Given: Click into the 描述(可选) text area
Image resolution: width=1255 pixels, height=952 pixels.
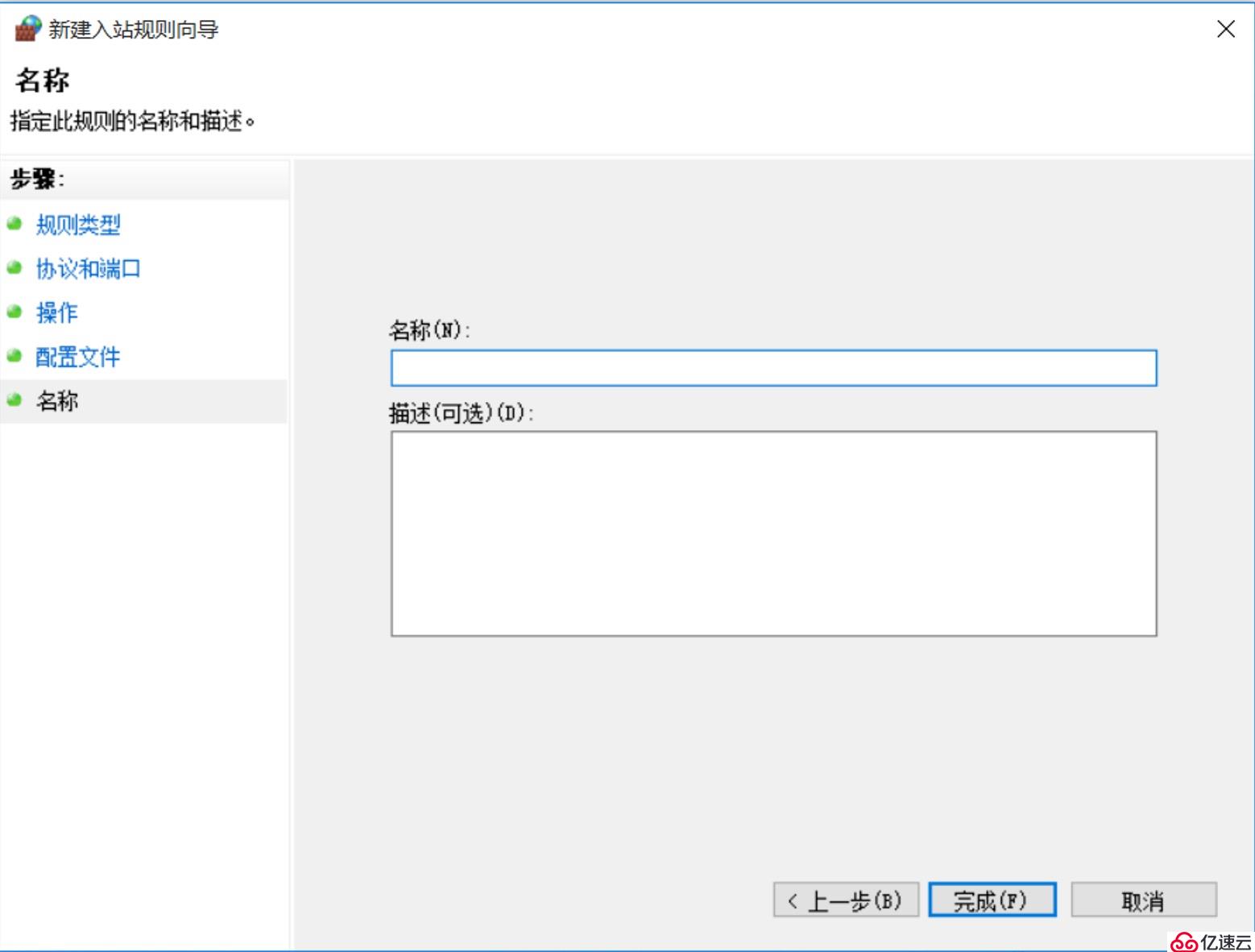Looking at the screenshot, I should click(x=774, y=533).
